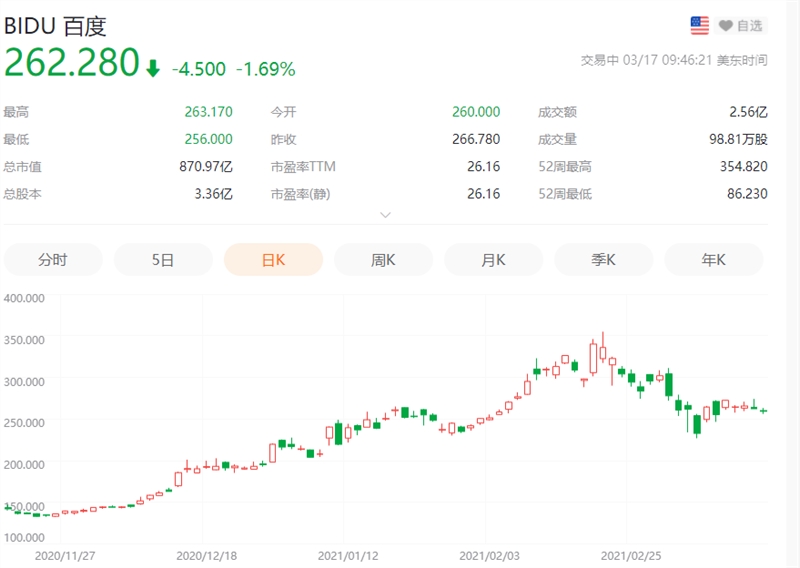
Task: Click the green down arrow price indicator
Action: (153, 68)
